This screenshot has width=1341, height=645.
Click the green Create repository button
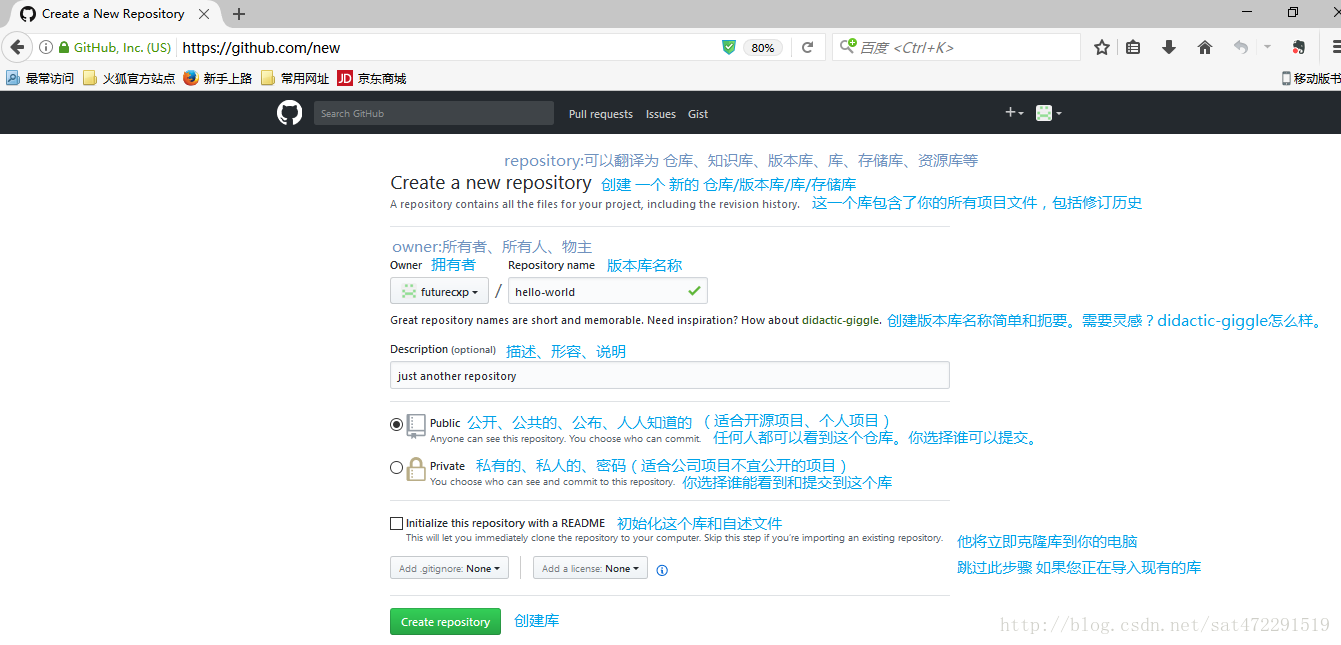coord(445,621)
